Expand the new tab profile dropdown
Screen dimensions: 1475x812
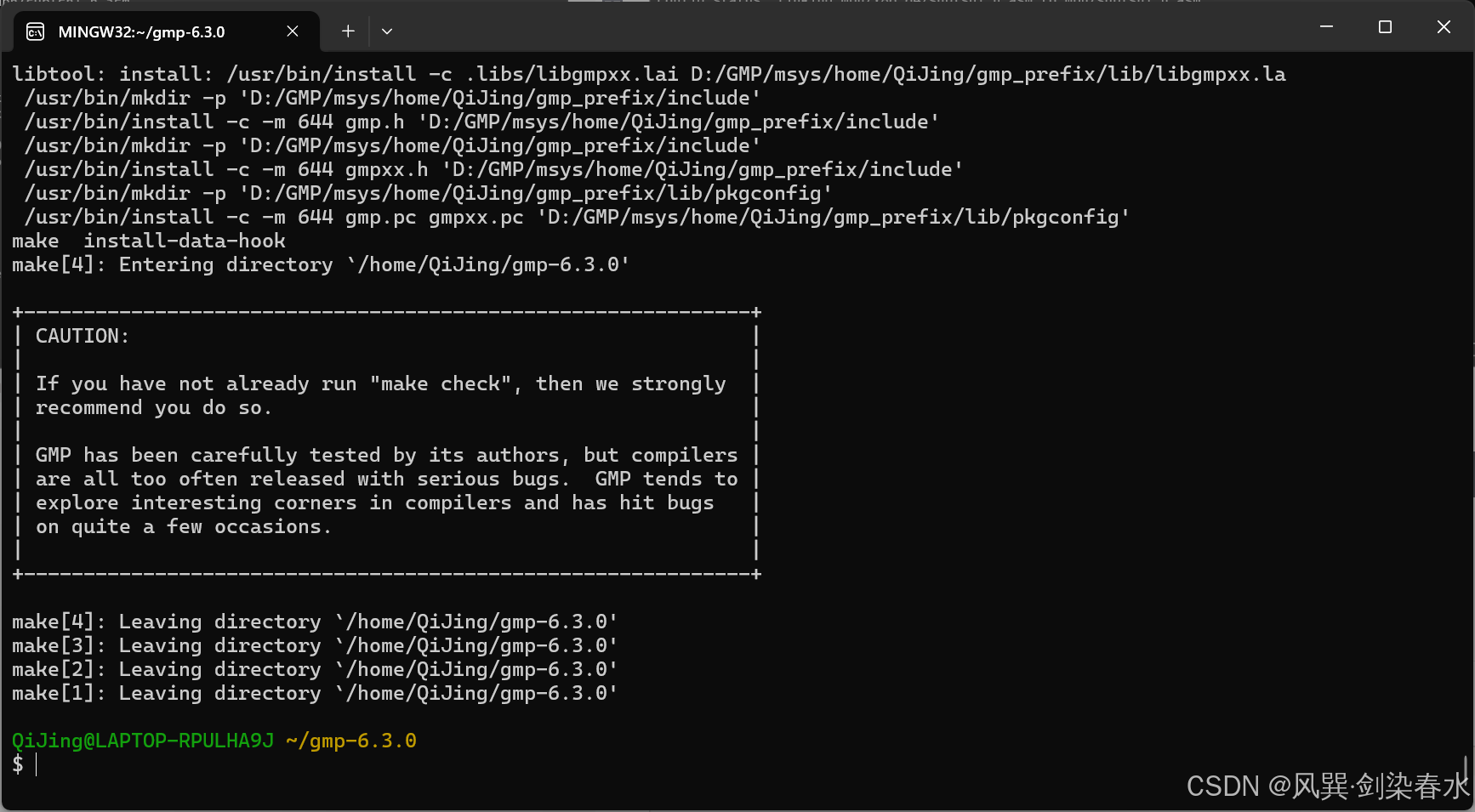pyautogui.click(x=387, y=31)
